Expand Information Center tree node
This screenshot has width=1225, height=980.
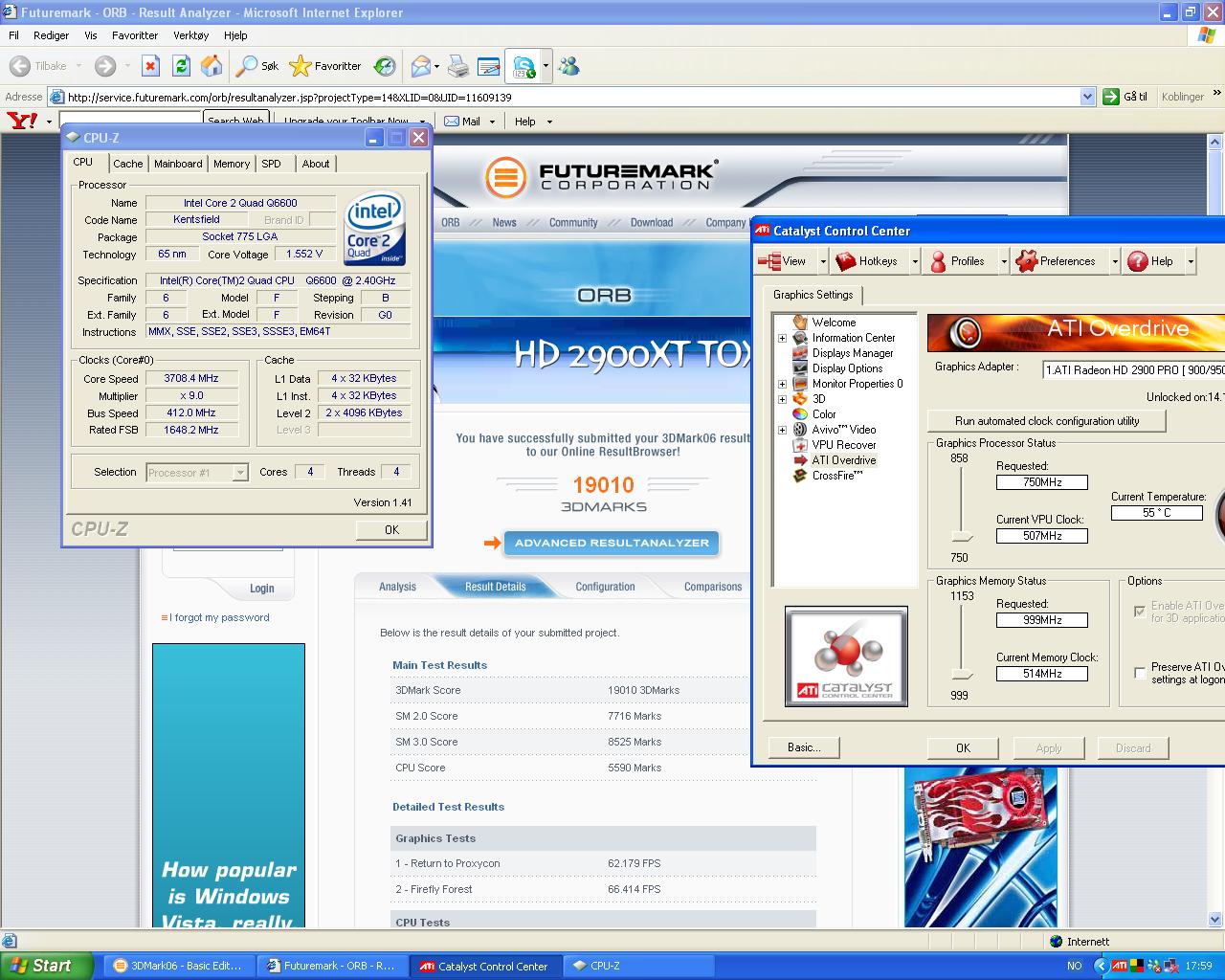pos(782,338)
